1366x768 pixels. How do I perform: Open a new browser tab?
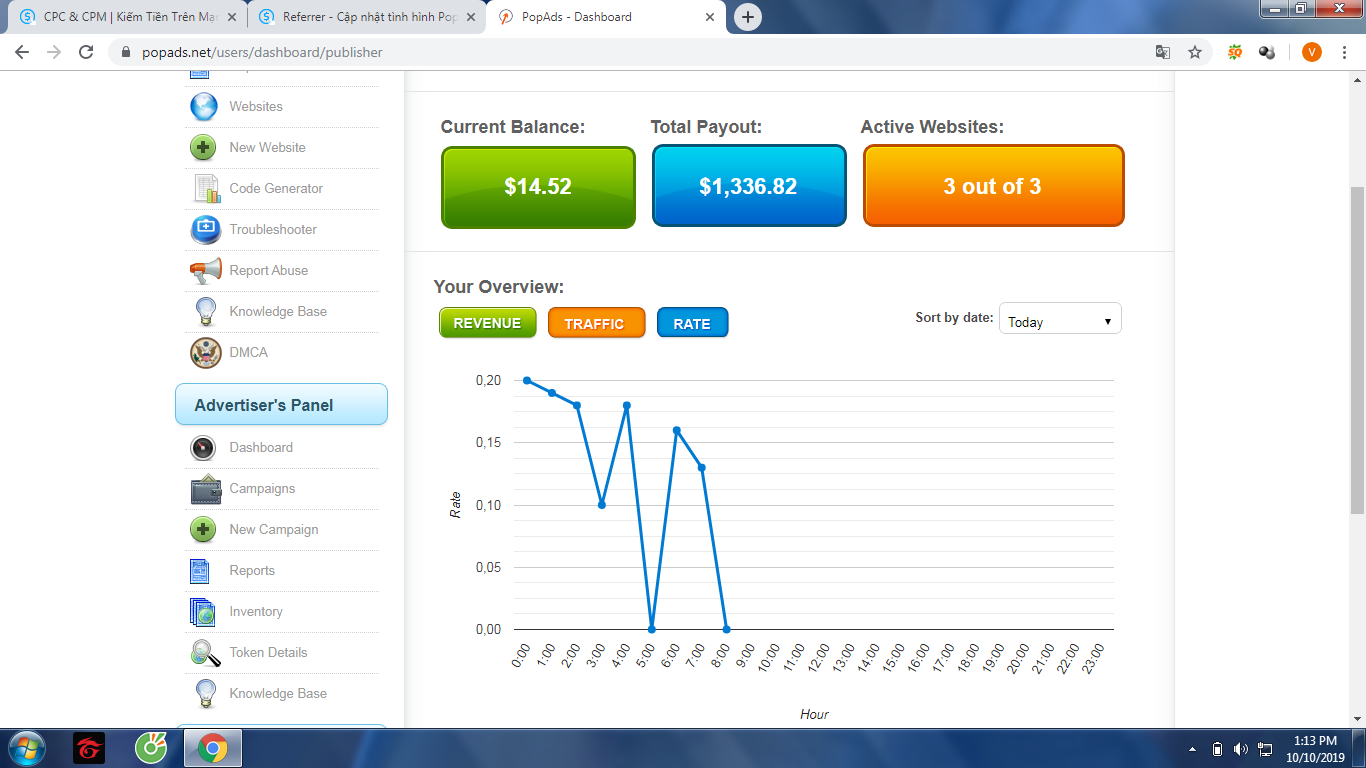[748, 17]
